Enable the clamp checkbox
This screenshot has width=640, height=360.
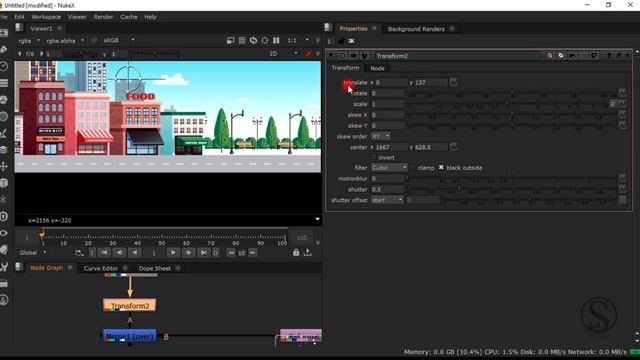(413, 168)
